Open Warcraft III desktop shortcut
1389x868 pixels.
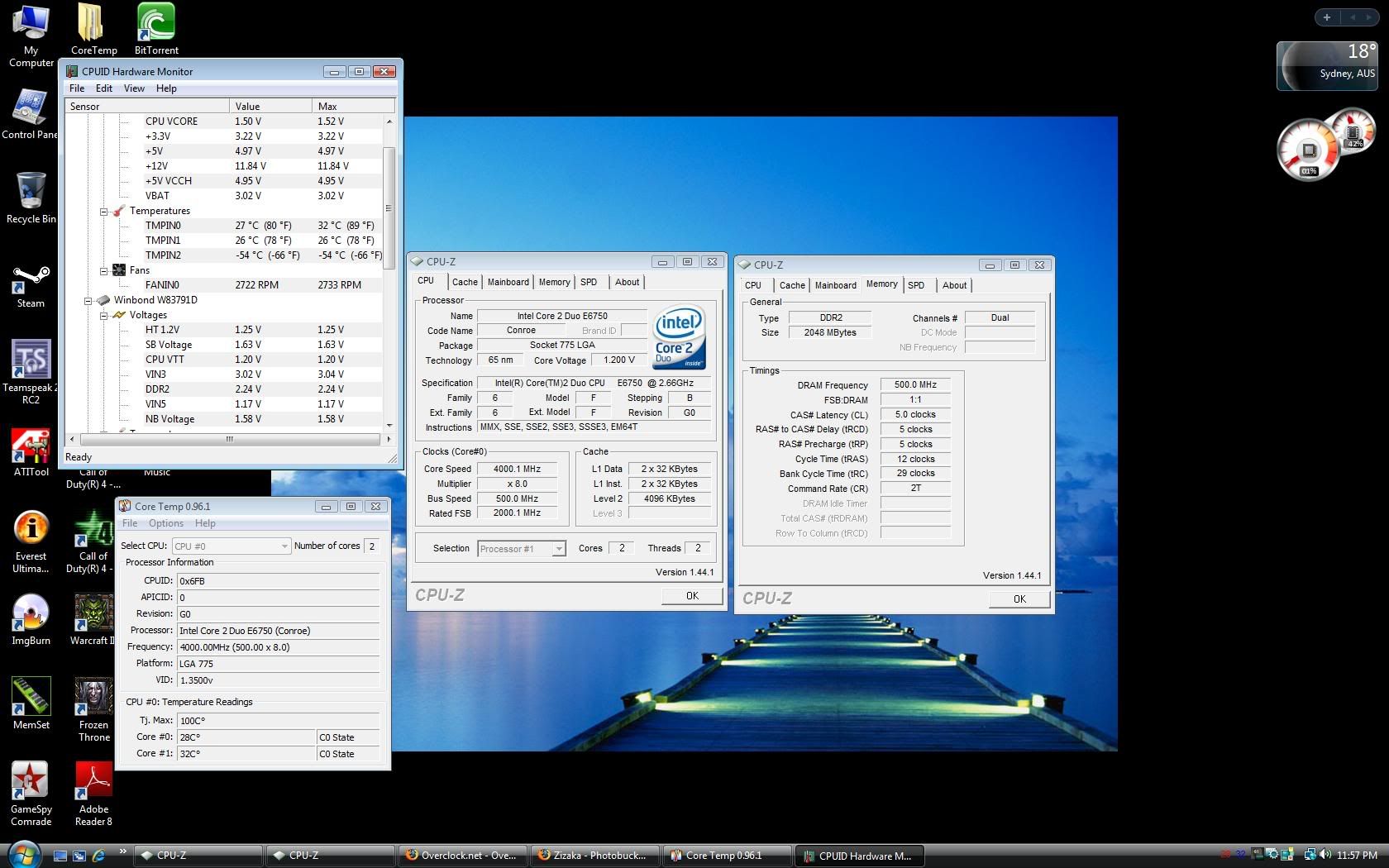93,620
